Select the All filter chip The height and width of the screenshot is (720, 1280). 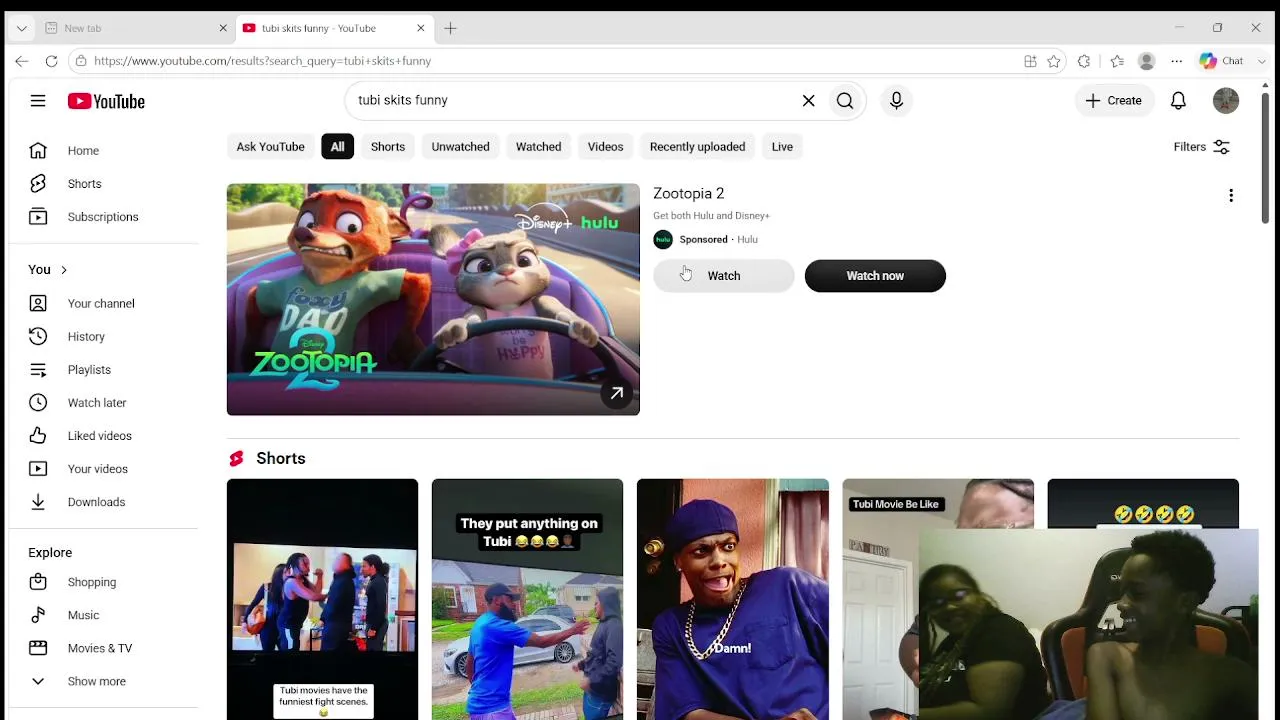(338, 147)
